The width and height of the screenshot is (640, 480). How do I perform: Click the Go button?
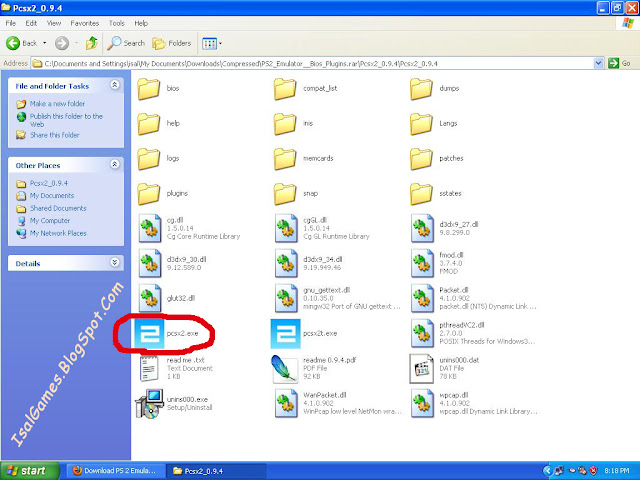pos(619,63)
